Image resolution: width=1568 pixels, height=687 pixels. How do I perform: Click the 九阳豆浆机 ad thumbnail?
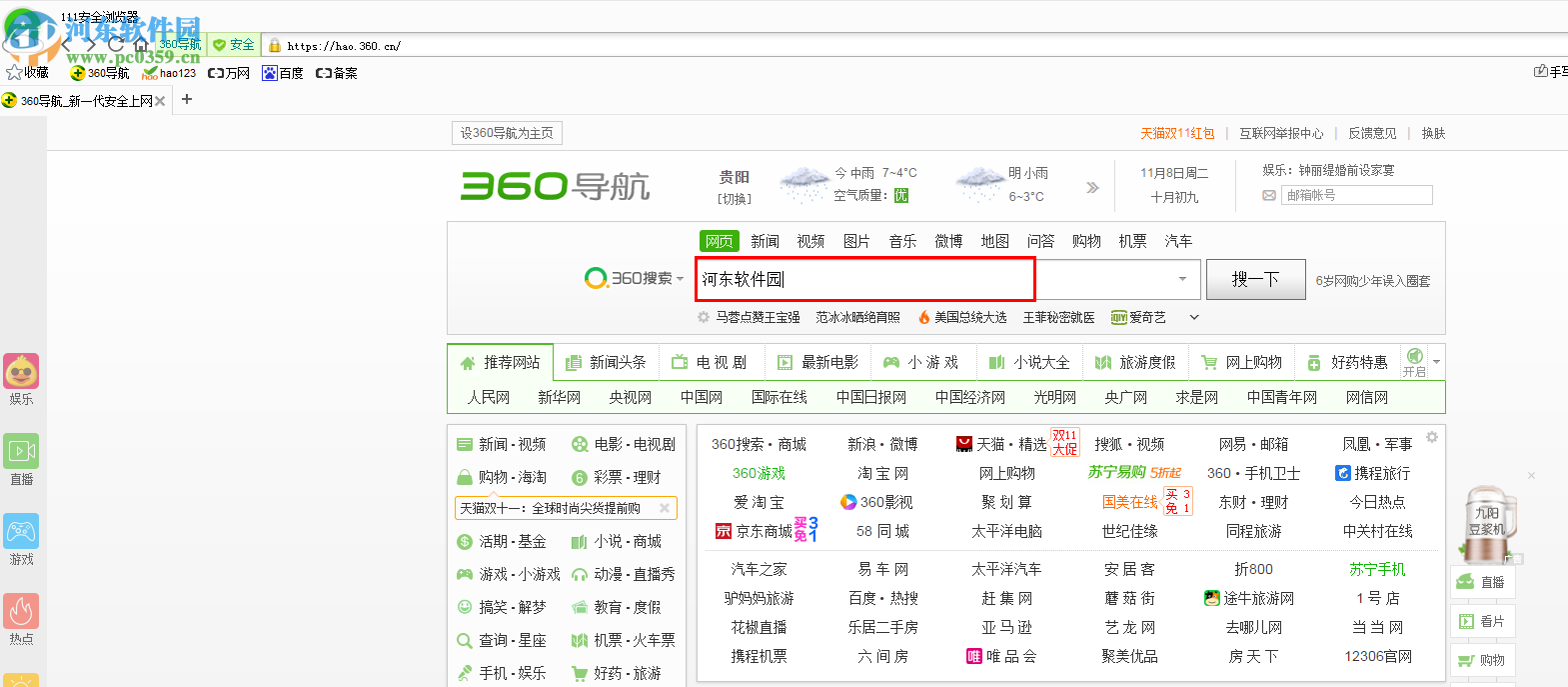[1489, 524]
